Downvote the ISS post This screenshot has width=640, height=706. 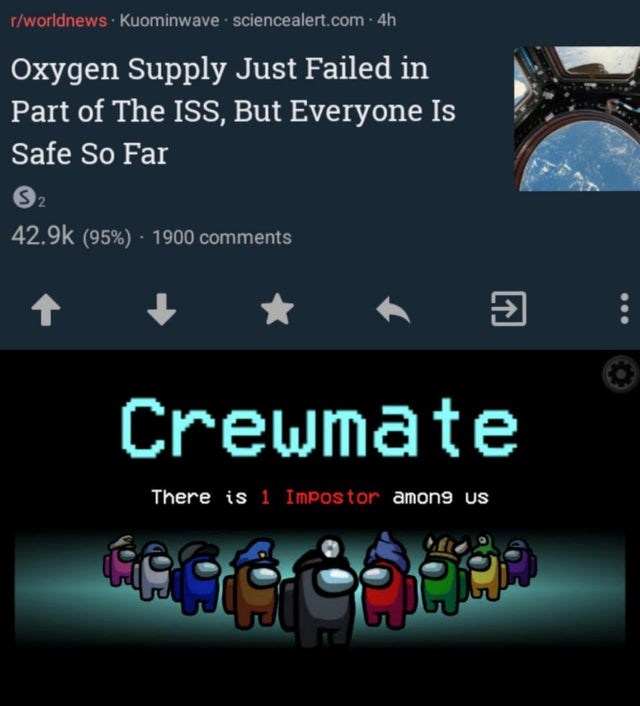pos(161,309)
